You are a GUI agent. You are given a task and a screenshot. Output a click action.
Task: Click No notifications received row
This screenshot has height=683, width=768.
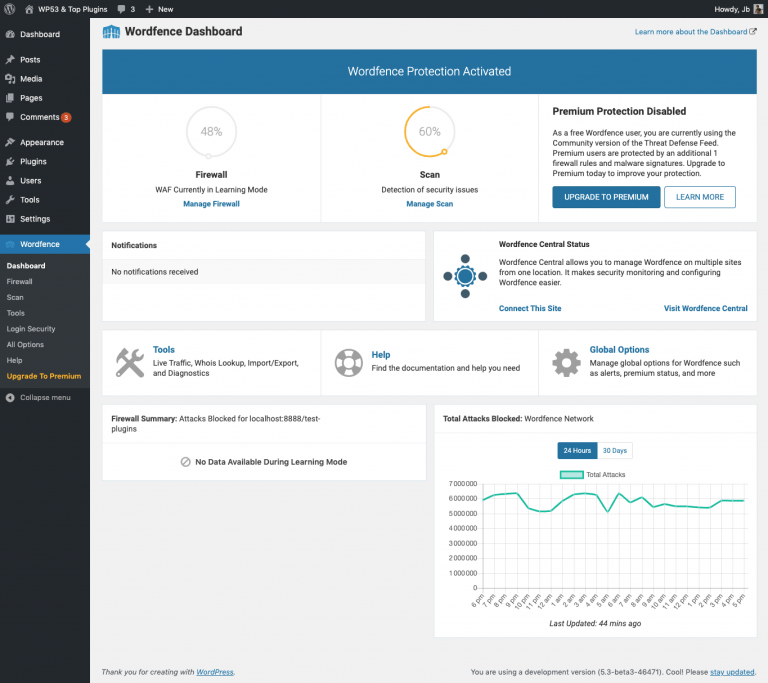tap(264, 271)
